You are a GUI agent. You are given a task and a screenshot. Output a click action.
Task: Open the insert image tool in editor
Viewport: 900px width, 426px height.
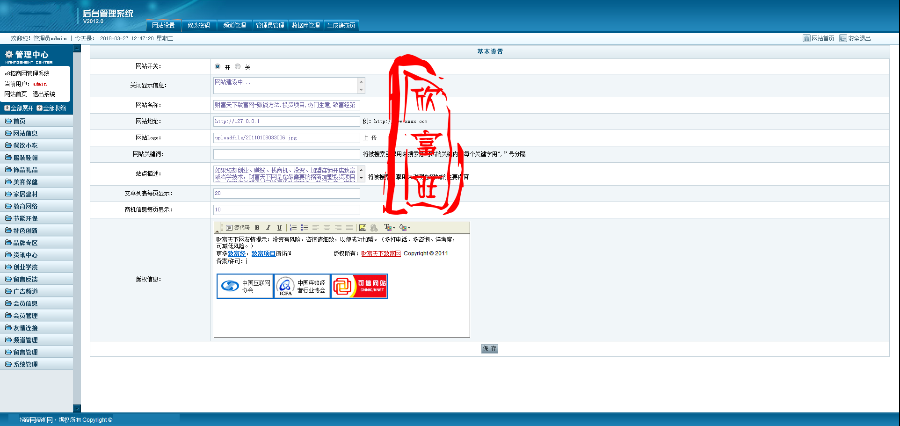point(362,227)
